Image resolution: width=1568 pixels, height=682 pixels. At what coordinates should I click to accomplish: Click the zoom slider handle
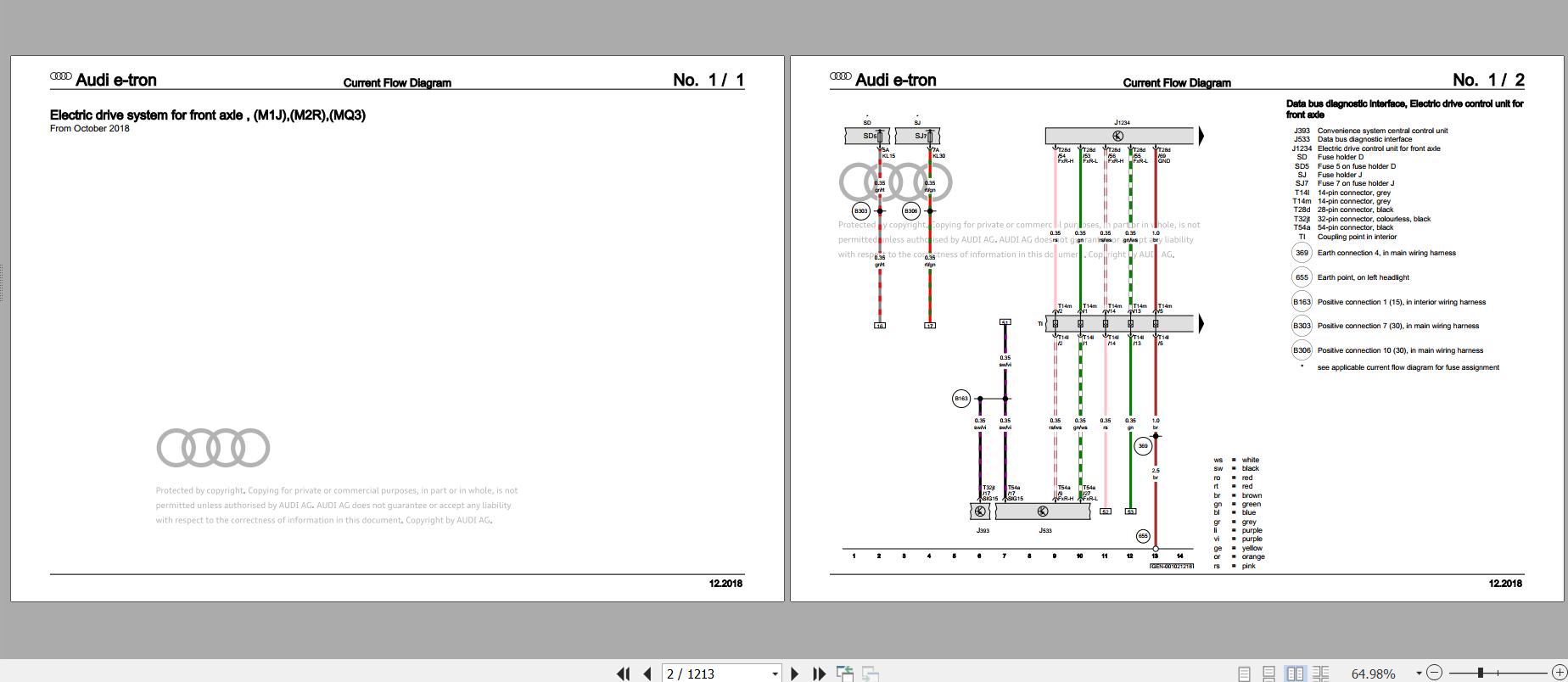1481,673
